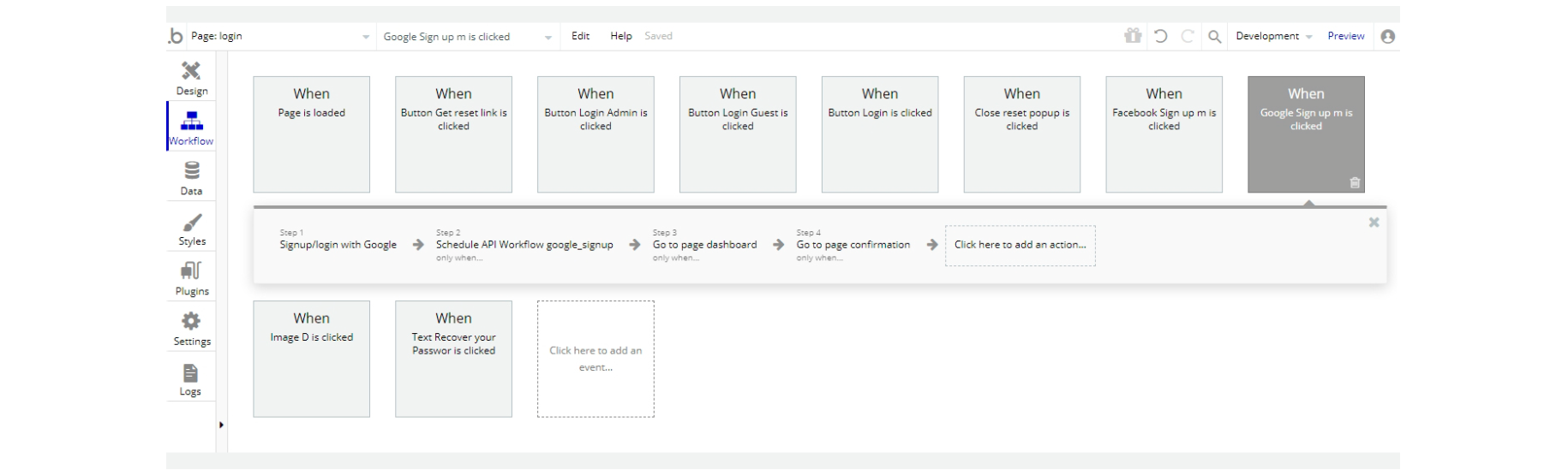Viewport: 1568px width, 476px height.
Task: Open the Help menu
Action: [620, 36]
